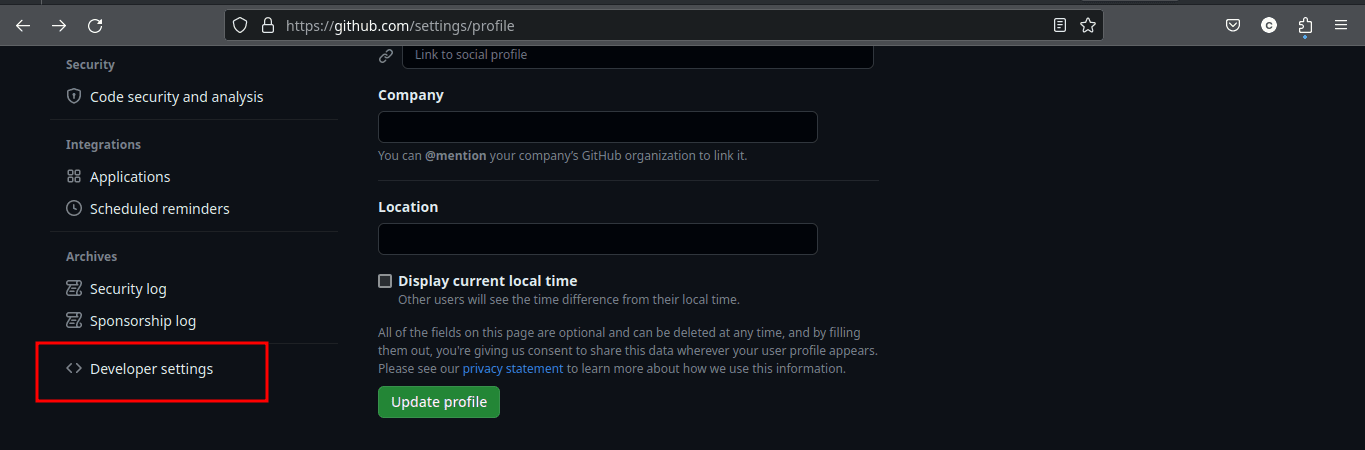This screenshot has width=1365, height=450.
Task: Follow the privacy statement link
Action: pos(513,369)
